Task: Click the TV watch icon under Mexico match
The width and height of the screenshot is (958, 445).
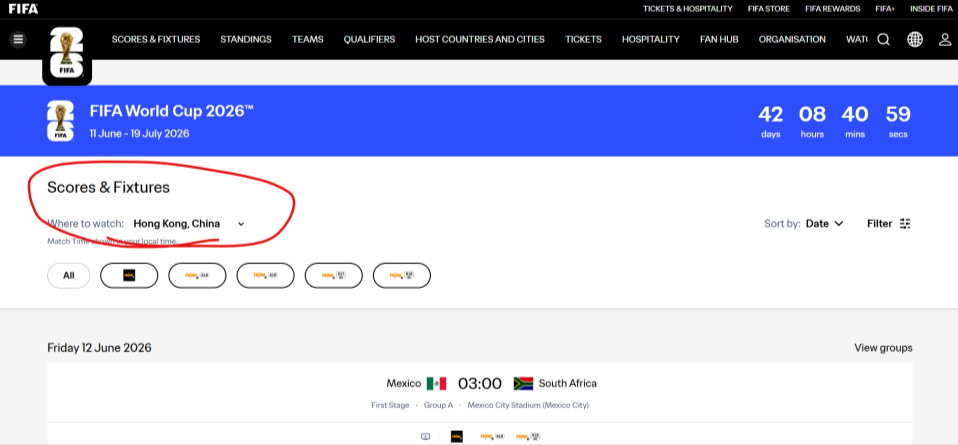Action: pos(425,436)
